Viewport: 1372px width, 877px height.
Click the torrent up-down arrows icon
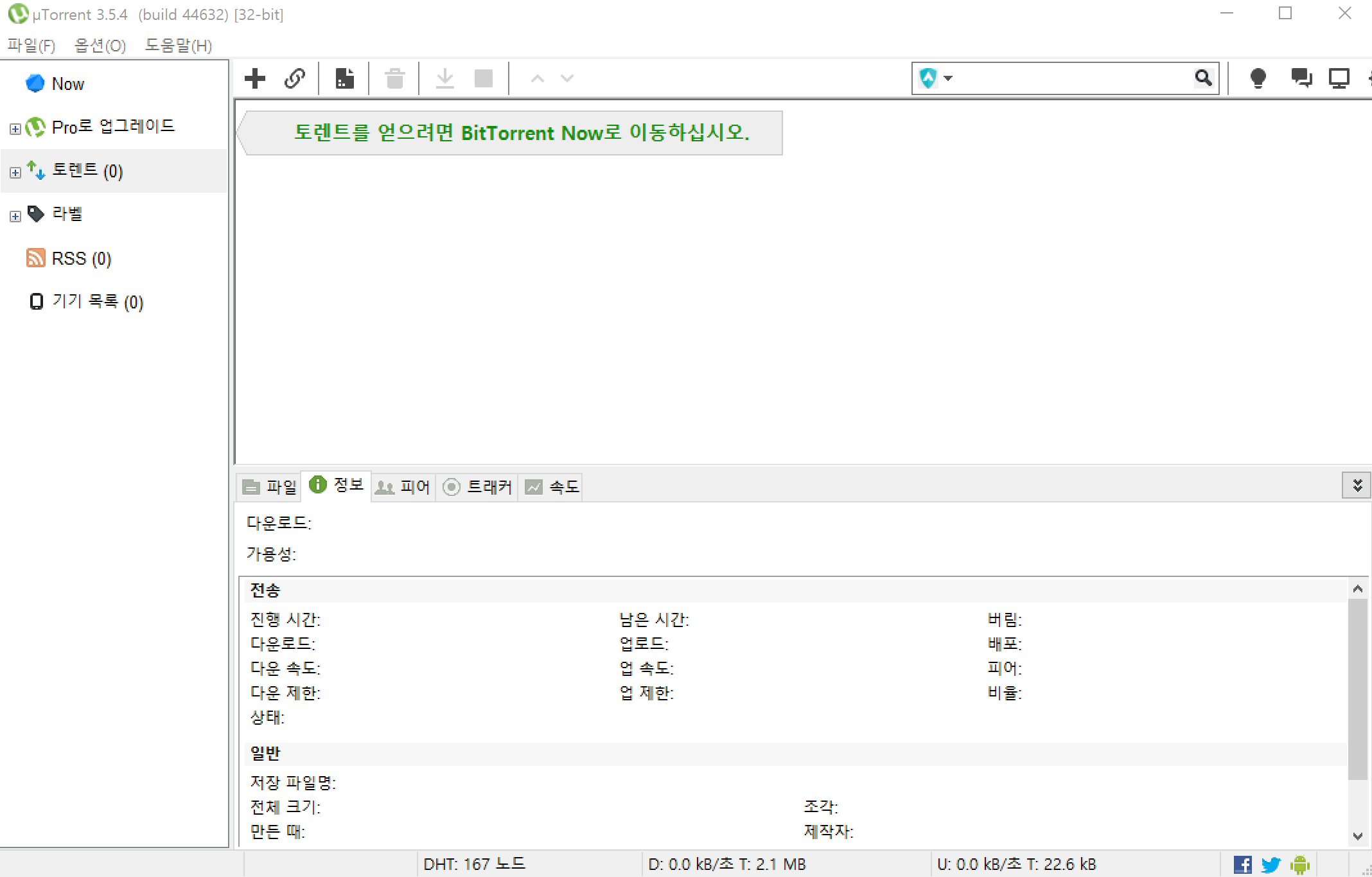tap(36, 170)
